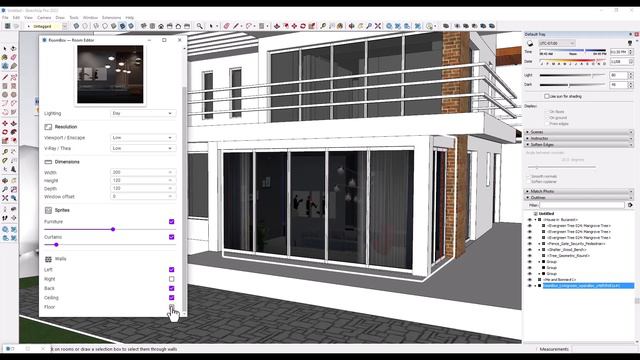Screen dimensions: 640x360
Task: Click the Walls section icon in RoomBox
Action: pos(48,259)
